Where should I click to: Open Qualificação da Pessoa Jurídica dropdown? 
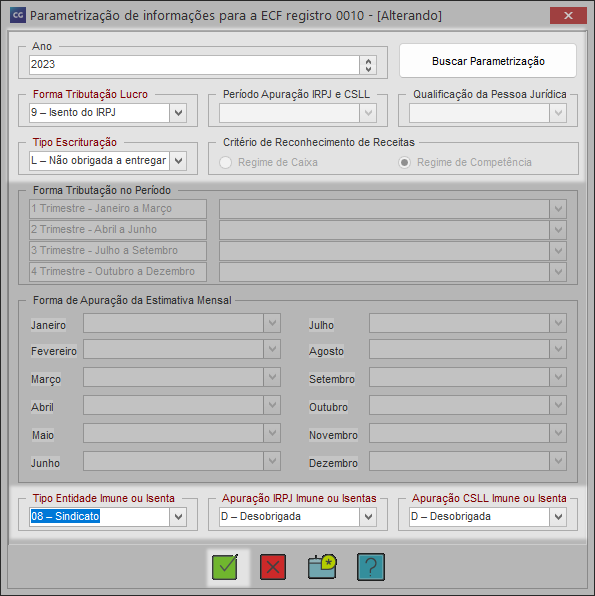[558, 113]
